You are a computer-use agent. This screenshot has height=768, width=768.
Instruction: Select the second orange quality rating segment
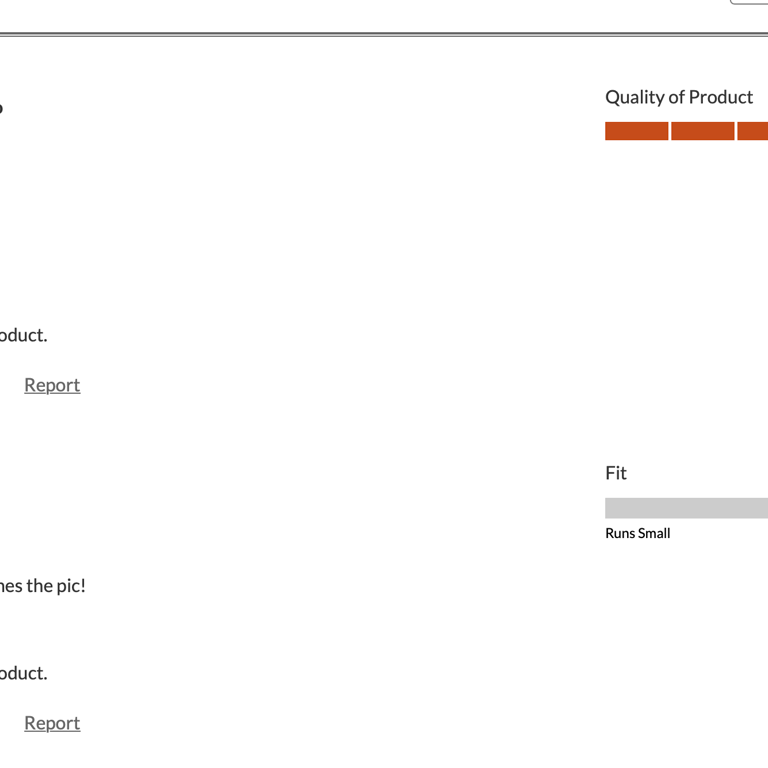tap(703, 131)
